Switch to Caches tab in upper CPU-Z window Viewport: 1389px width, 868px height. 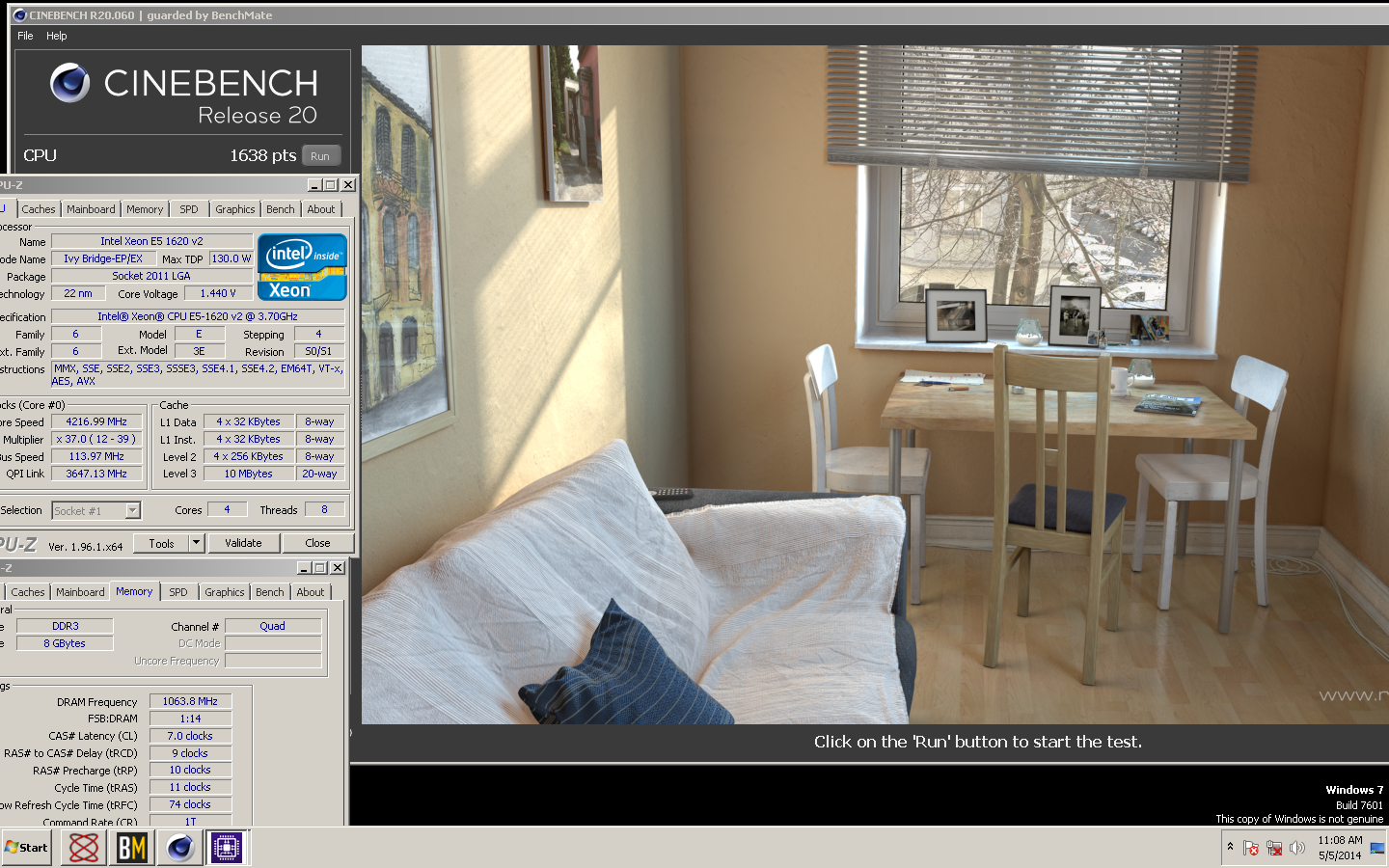[39, 209]
